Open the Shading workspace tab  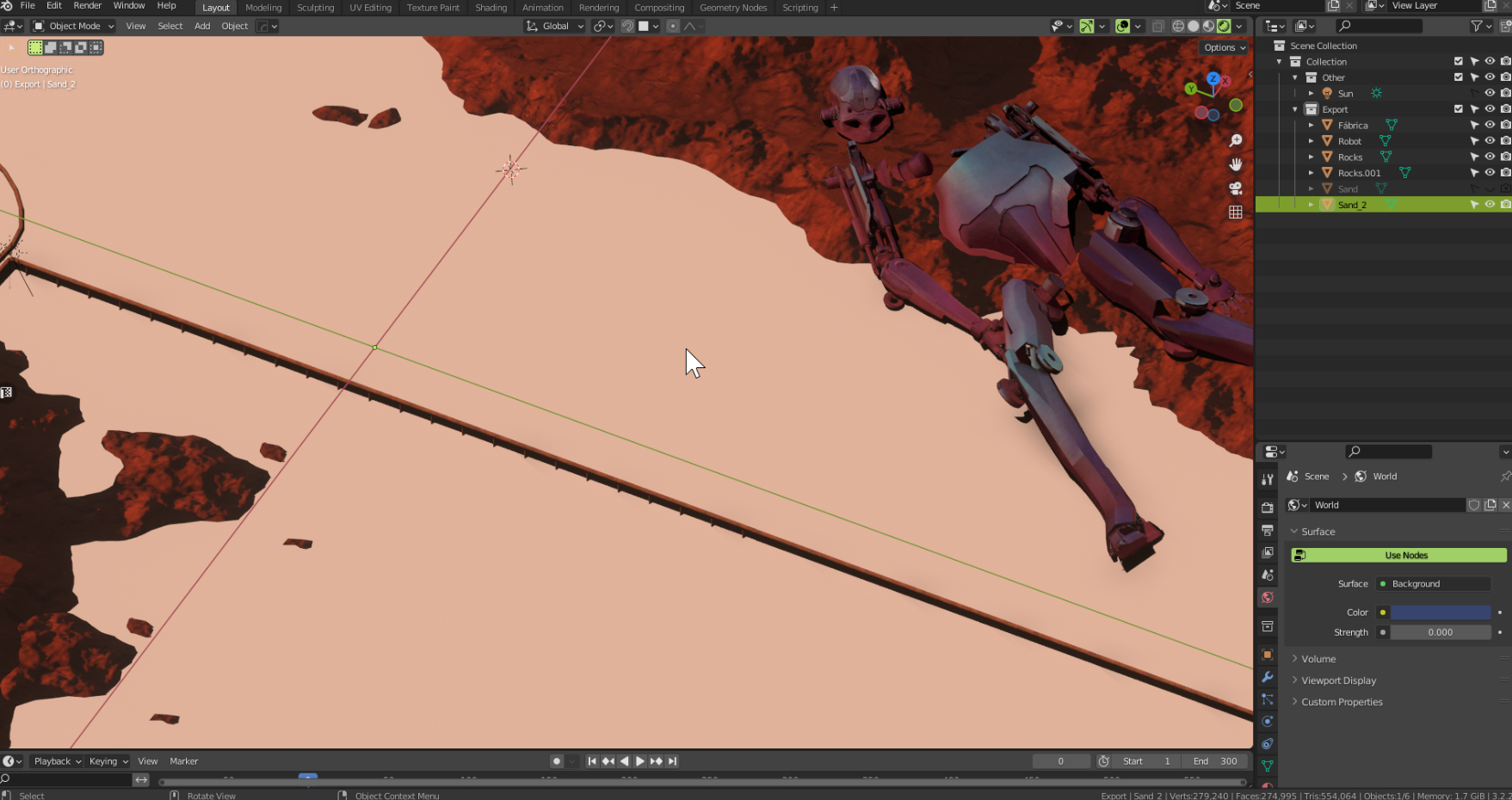coord(491,8)
